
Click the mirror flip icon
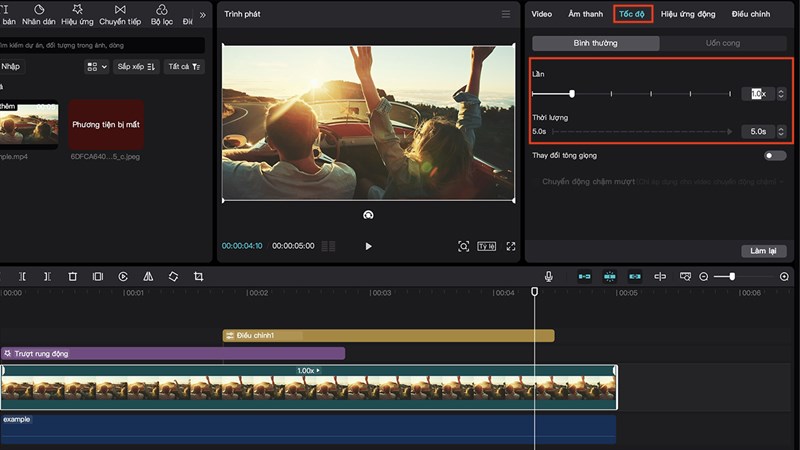click(148, 276)
